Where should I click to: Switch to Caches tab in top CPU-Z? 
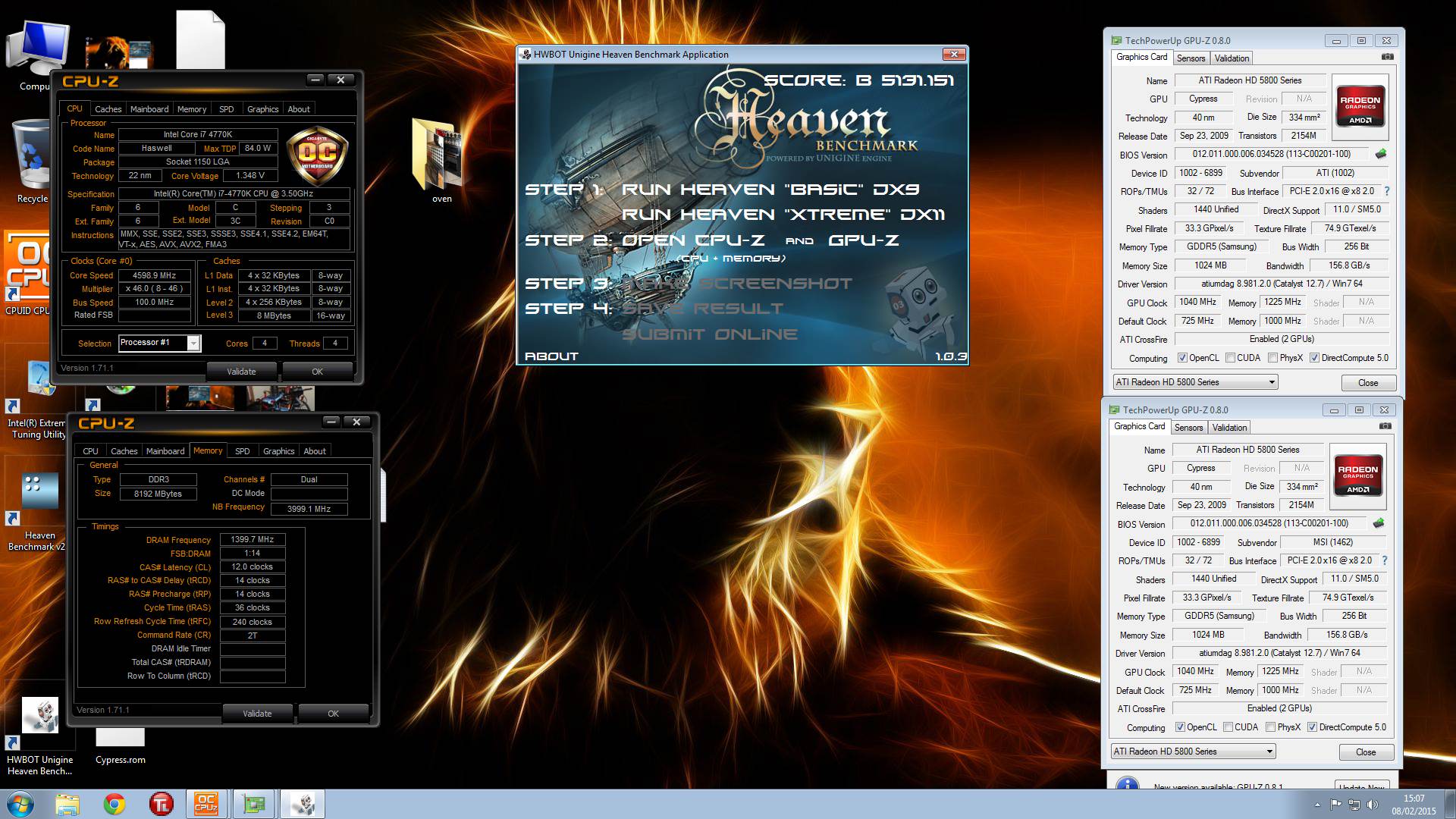[x=108, y=109]
